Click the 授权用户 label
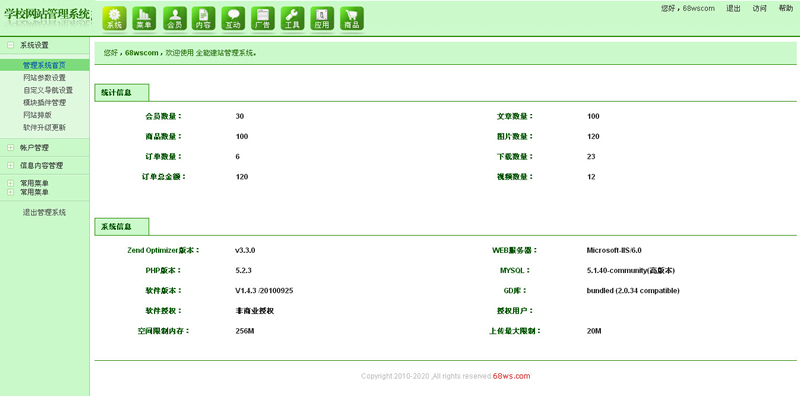The height and width of the screenshot is (396, 800). pos(515,311)
